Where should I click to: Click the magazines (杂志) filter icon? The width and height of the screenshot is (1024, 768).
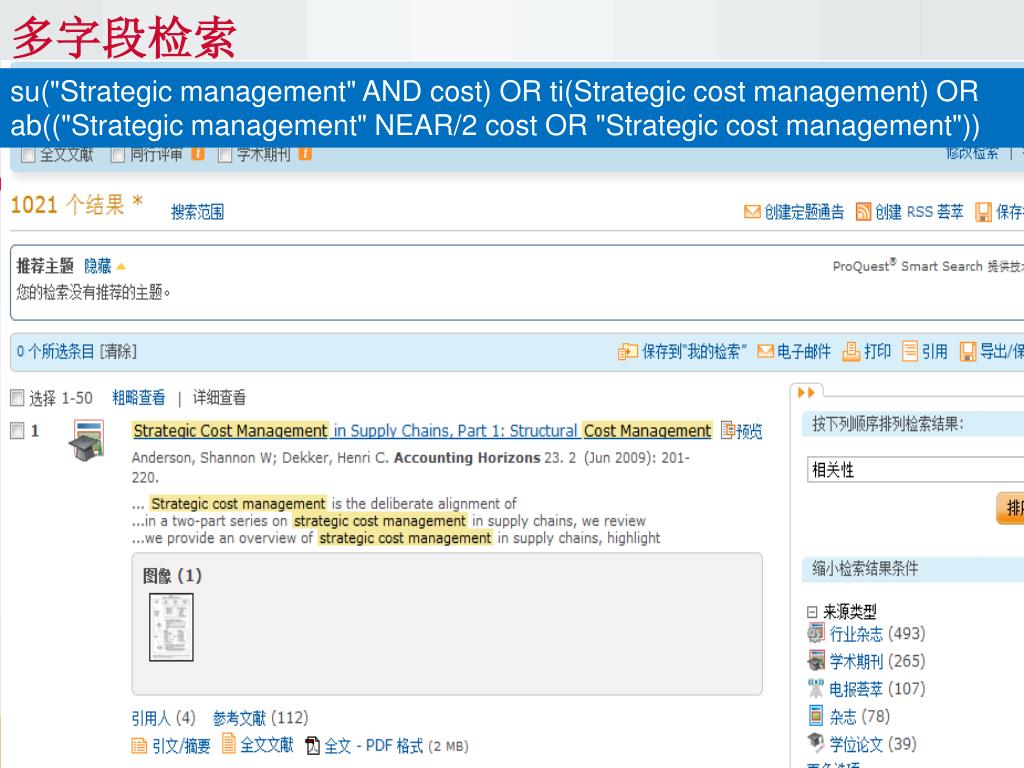pos(816,715)
